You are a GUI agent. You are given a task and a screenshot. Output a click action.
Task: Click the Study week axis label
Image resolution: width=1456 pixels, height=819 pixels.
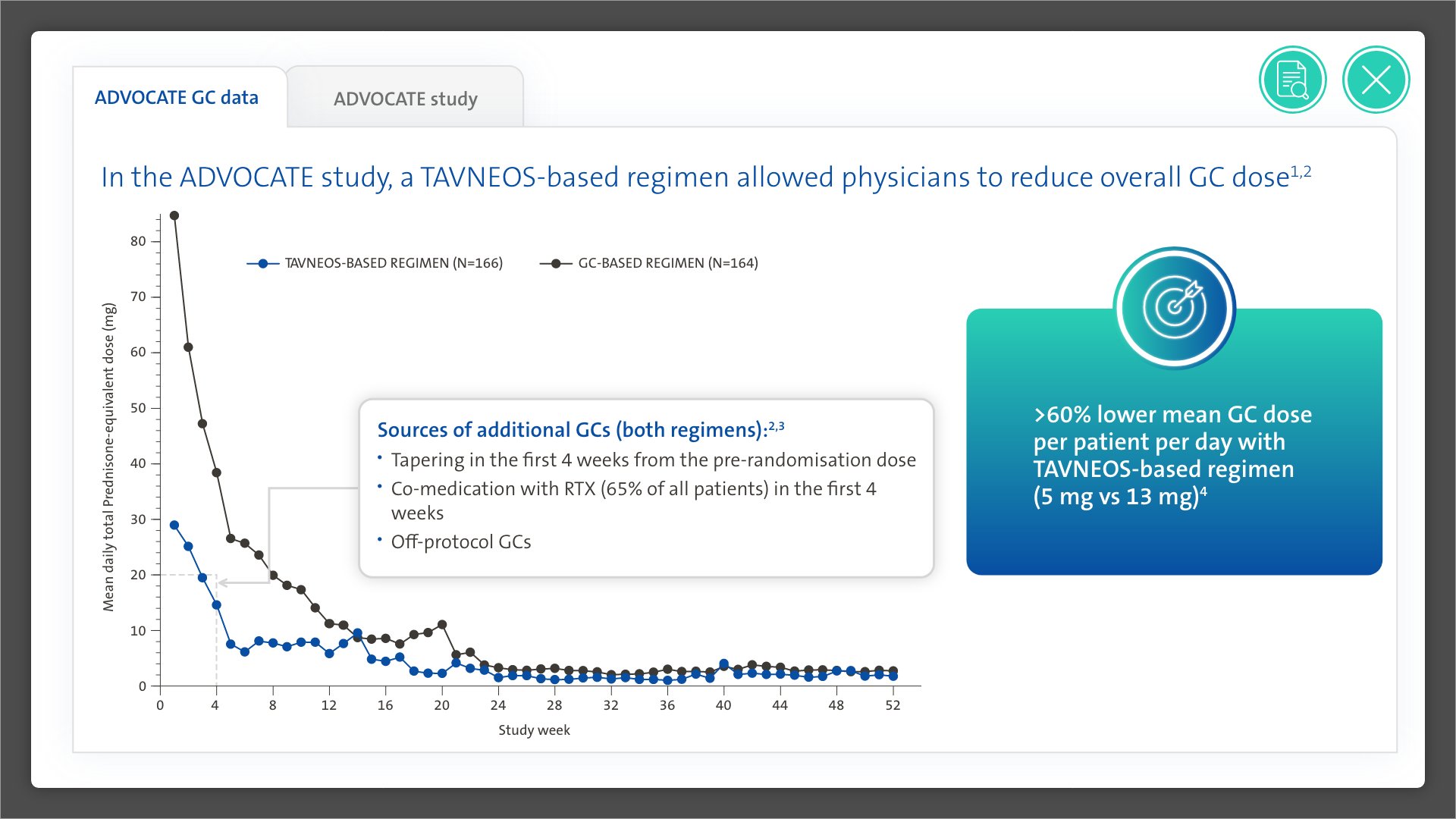coord(534,730)
